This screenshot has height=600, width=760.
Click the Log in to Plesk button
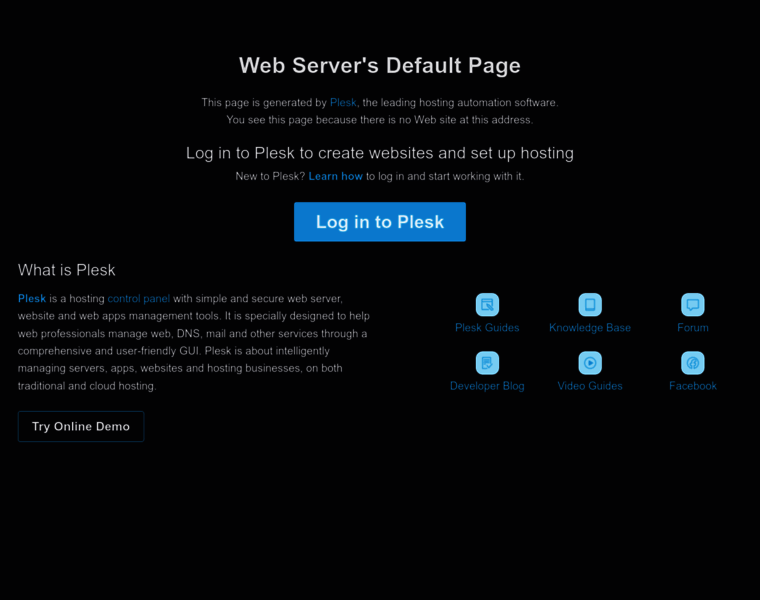point(380,222)
